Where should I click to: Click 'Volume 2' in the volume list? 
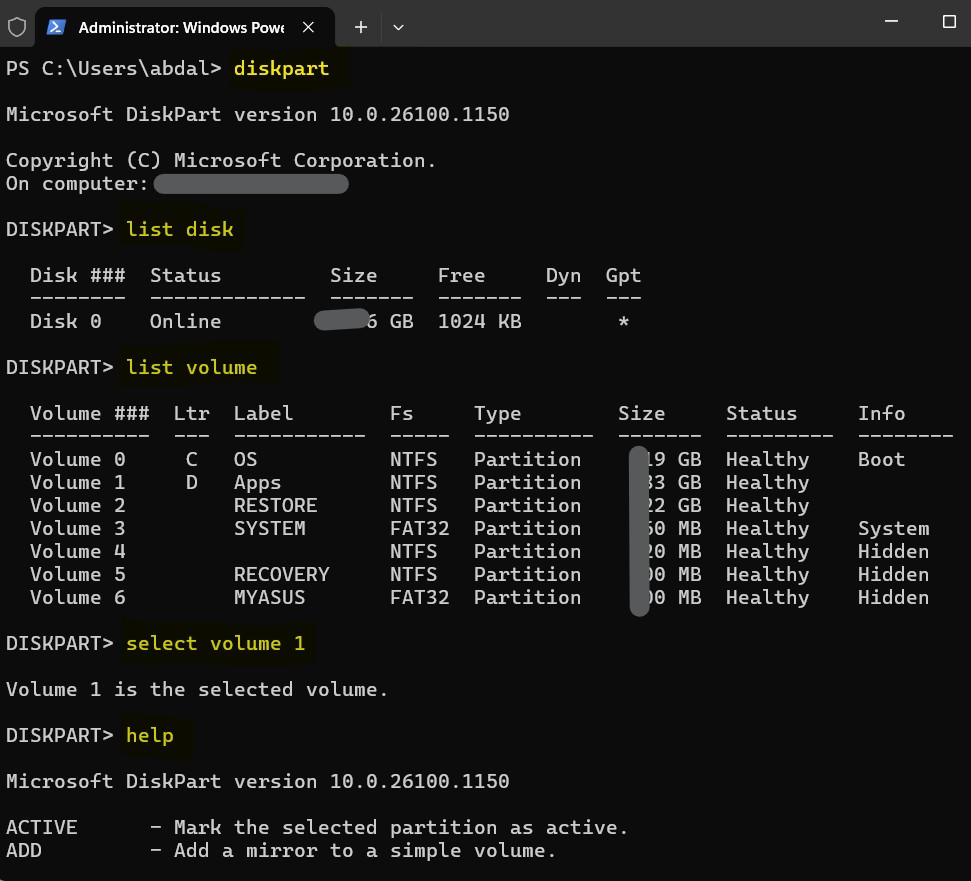[77, 505]
